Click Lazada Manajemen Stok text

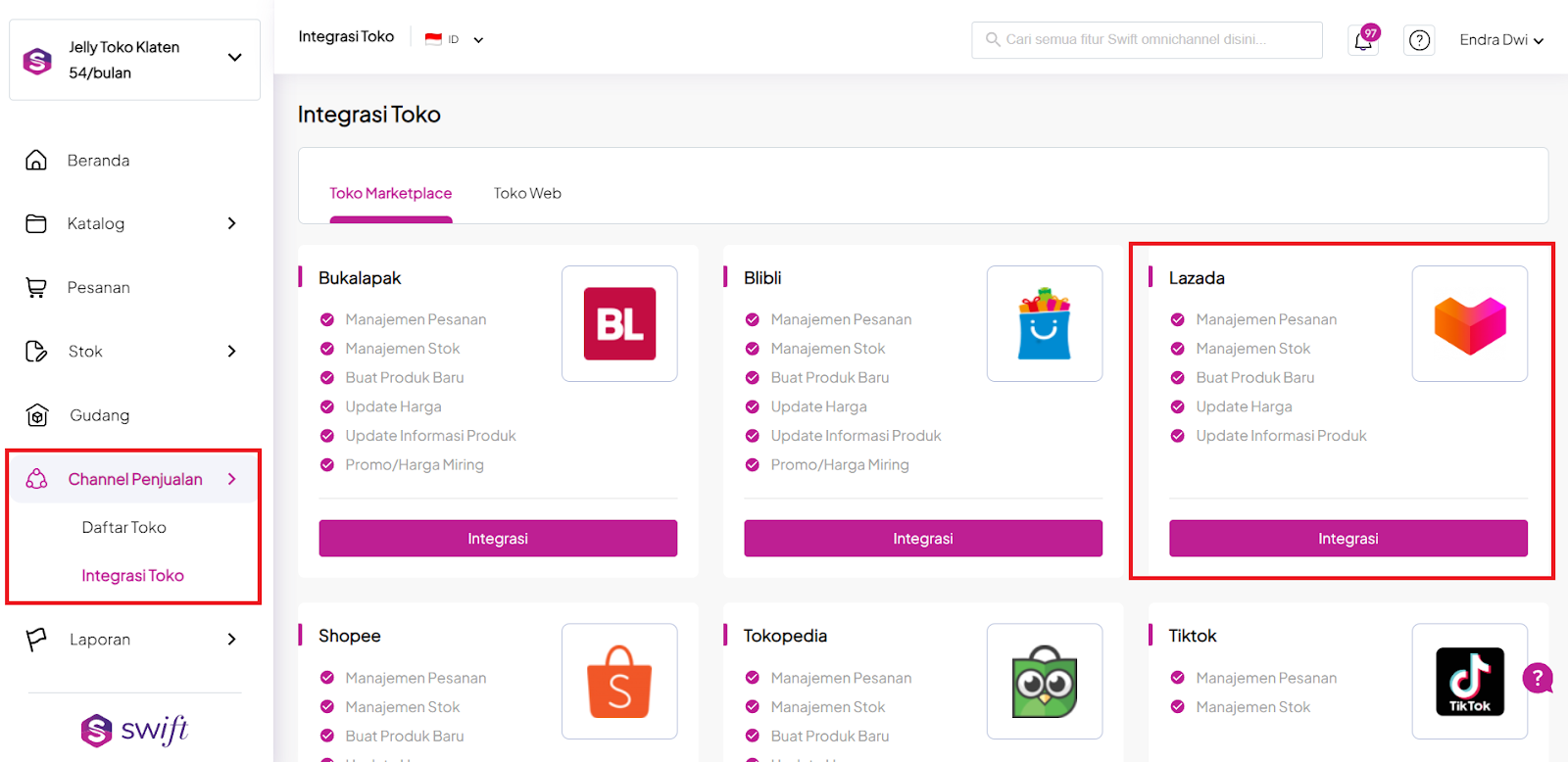[1252, 349]
